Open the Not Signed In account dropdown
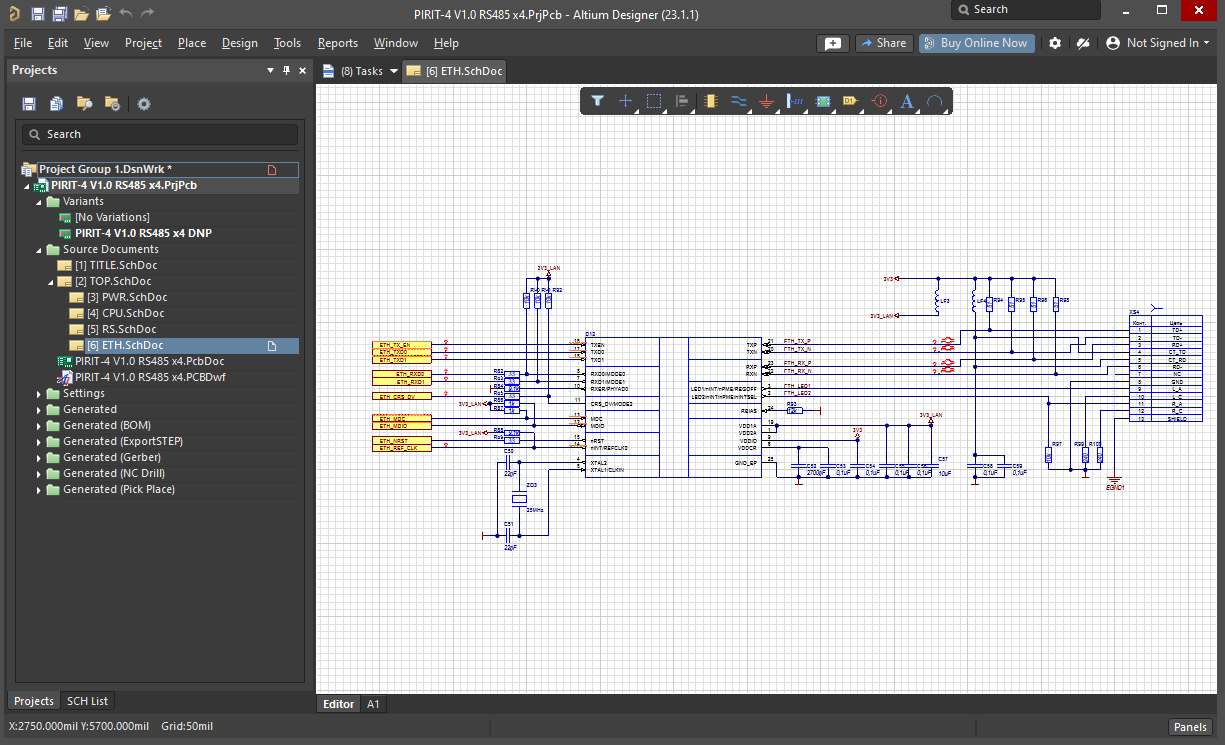Screen dimensions: 1225x745 point(1158,43)
